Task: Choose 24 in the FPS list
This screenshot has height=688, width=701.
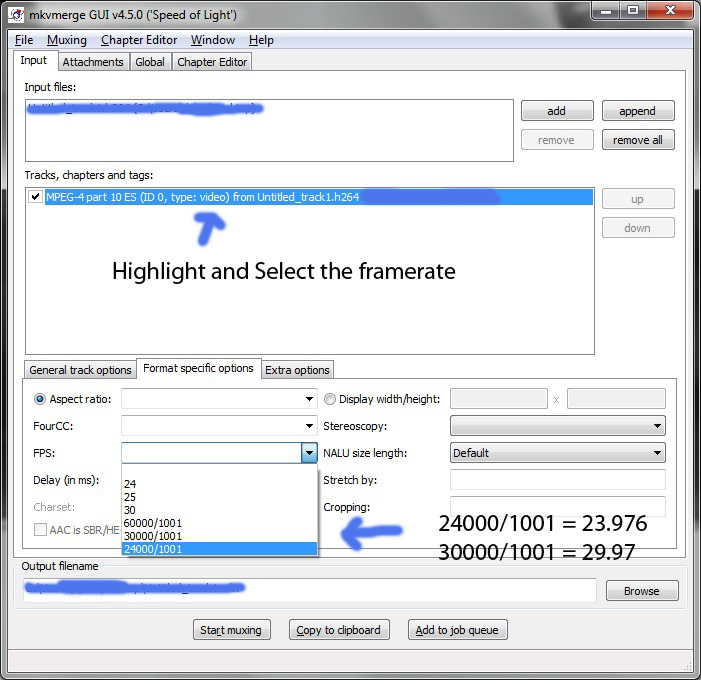Action: pyautogui.click(x=220, y=484)
